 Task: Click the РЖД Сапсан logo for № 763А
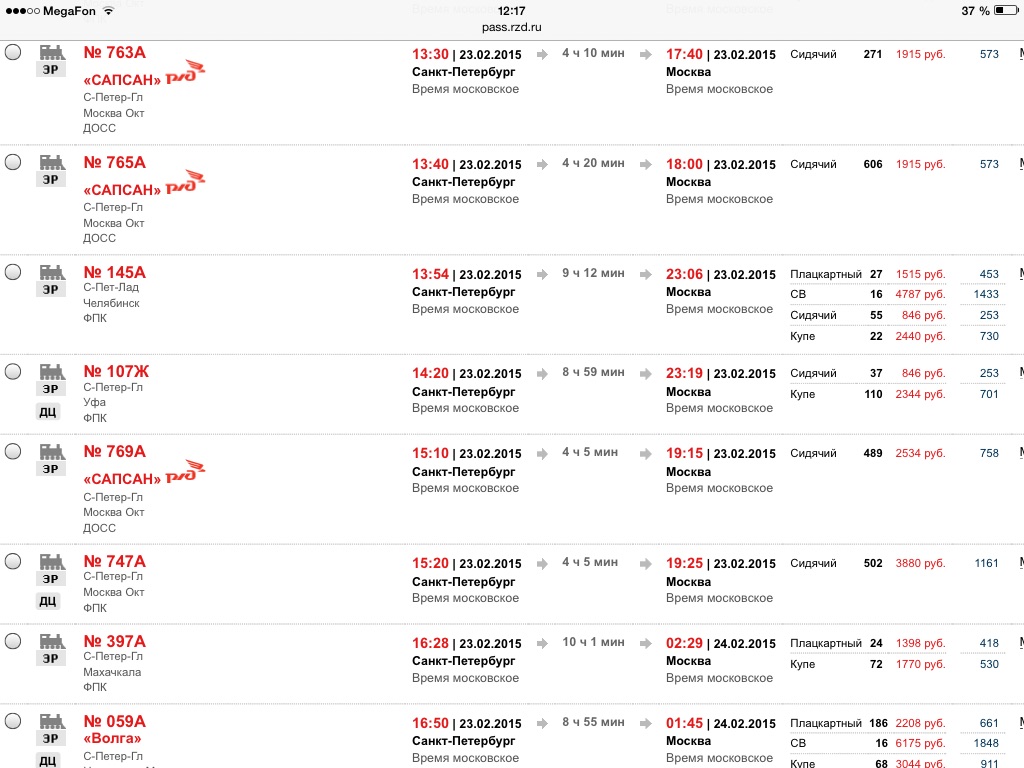coord(185,72)
